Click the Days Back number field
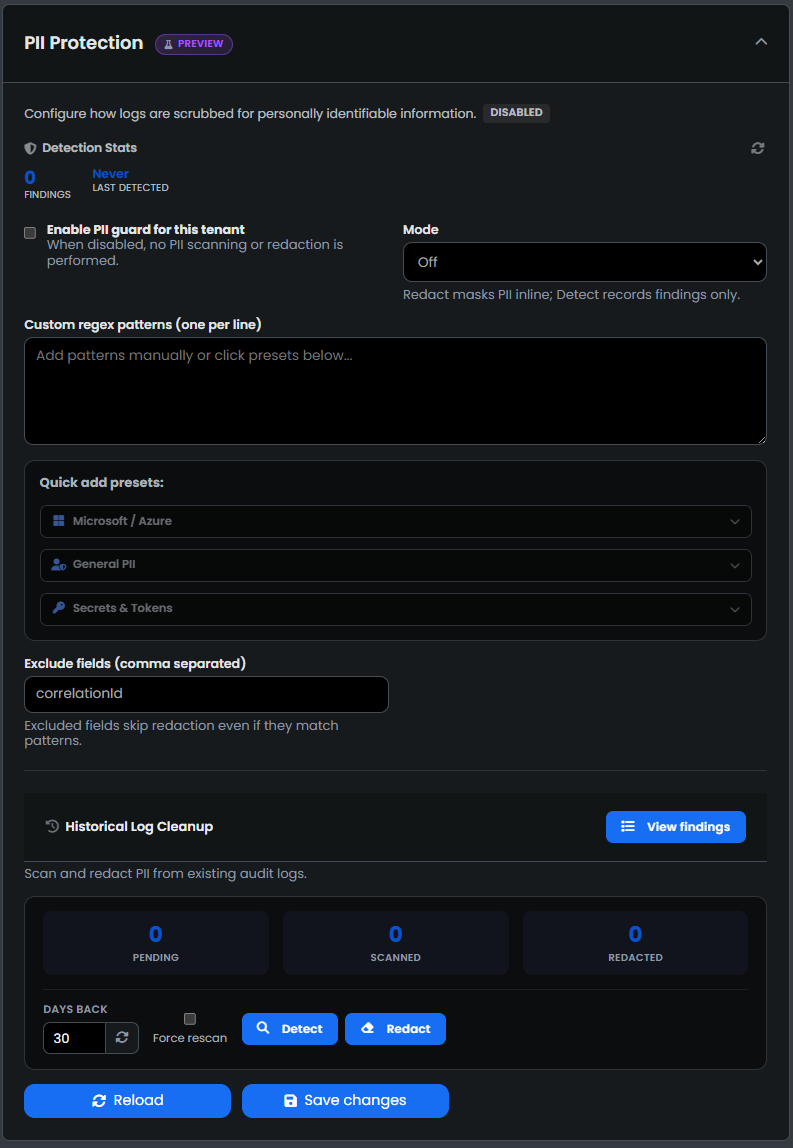This screenshot has height=1148, width=793. click(75, 1037)
